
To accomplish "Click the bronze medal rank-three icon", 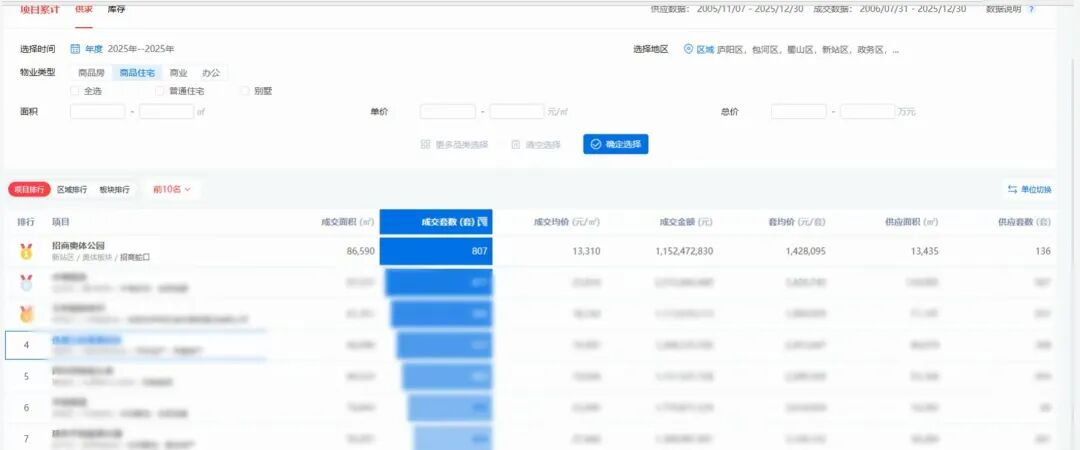I will coord(26,314).
